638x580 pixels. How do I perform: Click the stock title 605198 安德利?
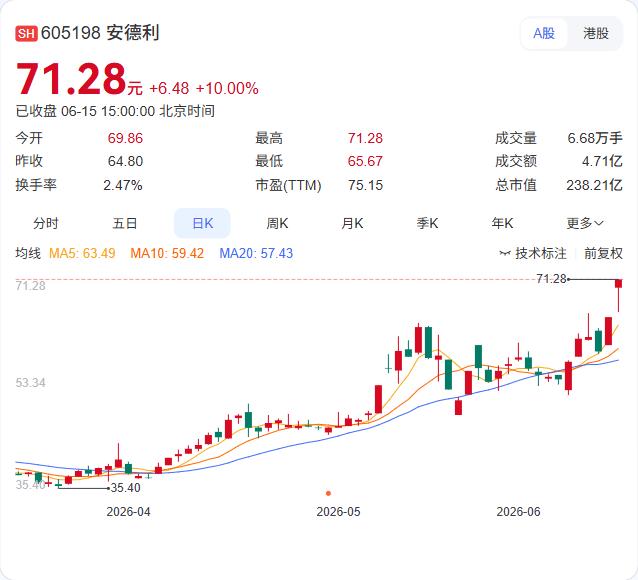pyautogui.click(x=100, y=33)
